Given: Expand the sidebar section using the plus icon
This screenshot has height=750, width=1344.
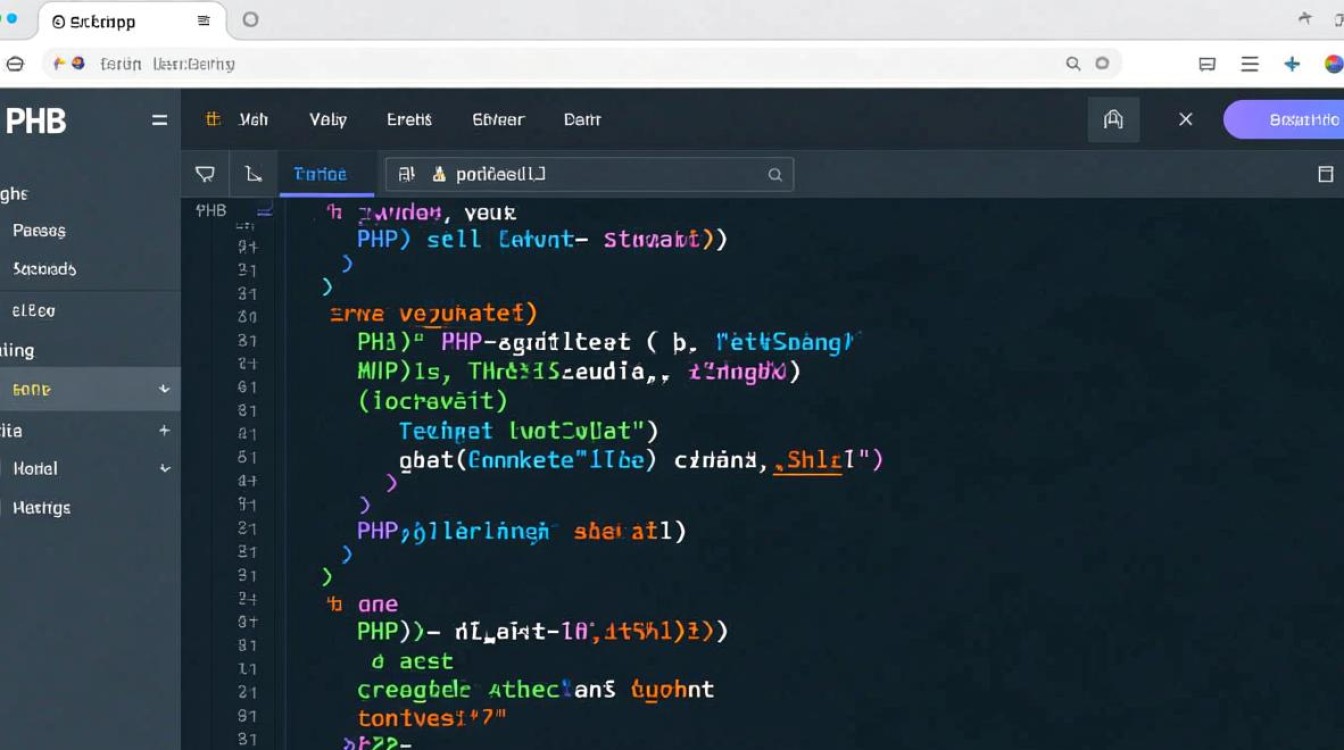Looking at the screenshot, I should pos(164,430).
